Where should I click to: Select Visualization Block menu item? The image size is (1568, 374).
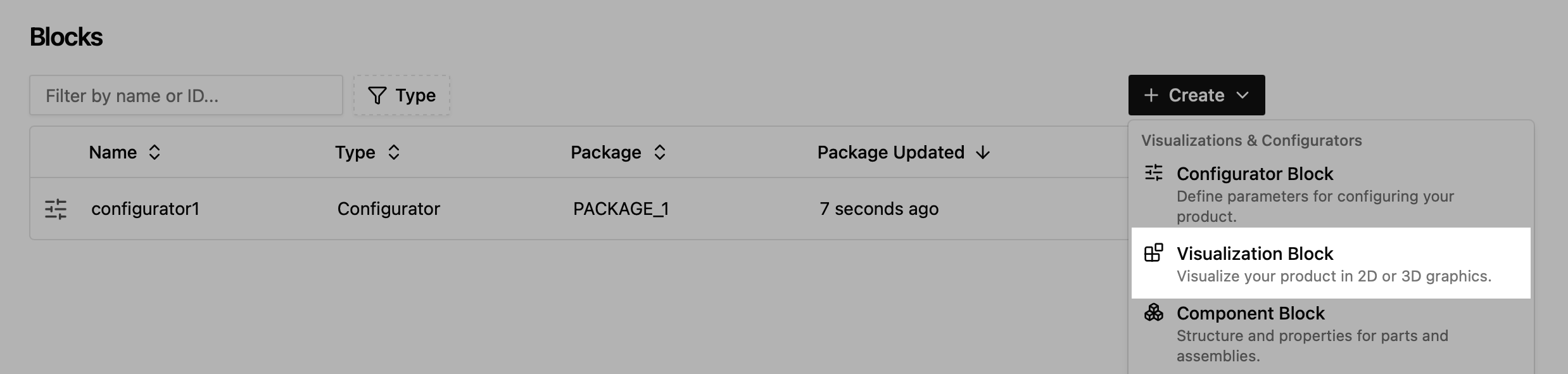pos(1331,263)
